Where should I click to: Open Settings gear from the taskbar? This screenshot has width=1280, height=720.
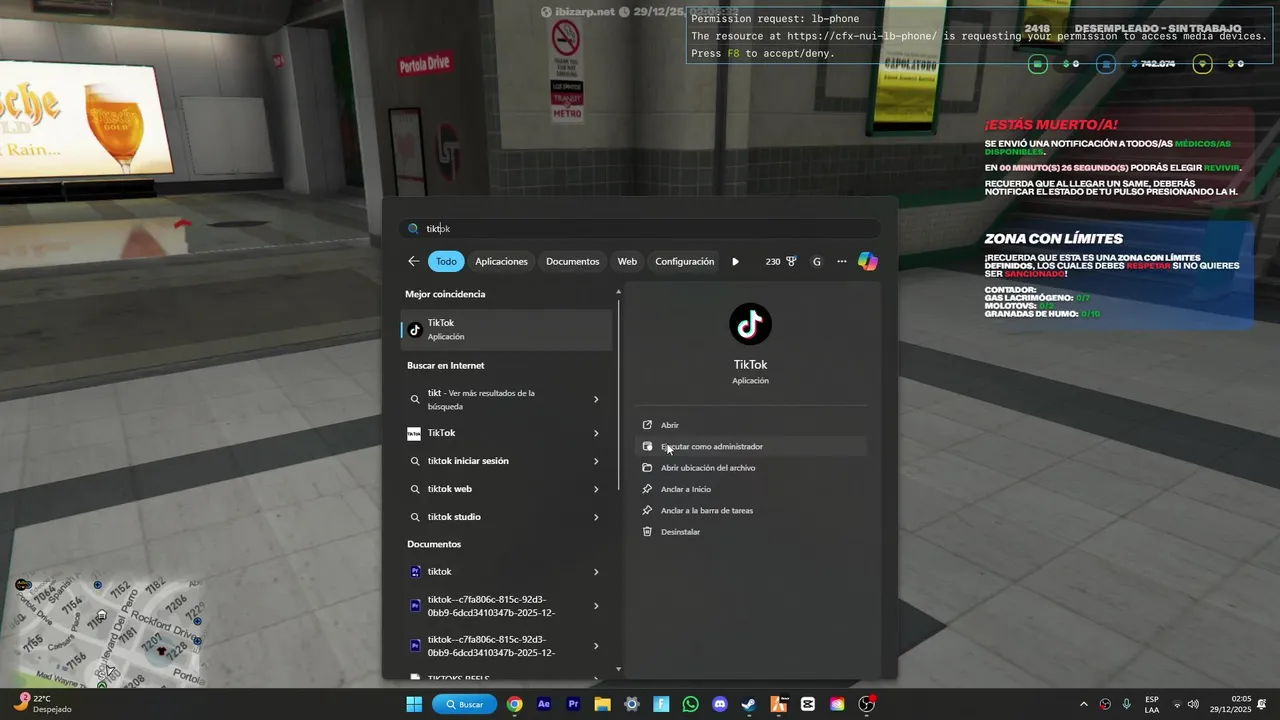click(632, 704)
